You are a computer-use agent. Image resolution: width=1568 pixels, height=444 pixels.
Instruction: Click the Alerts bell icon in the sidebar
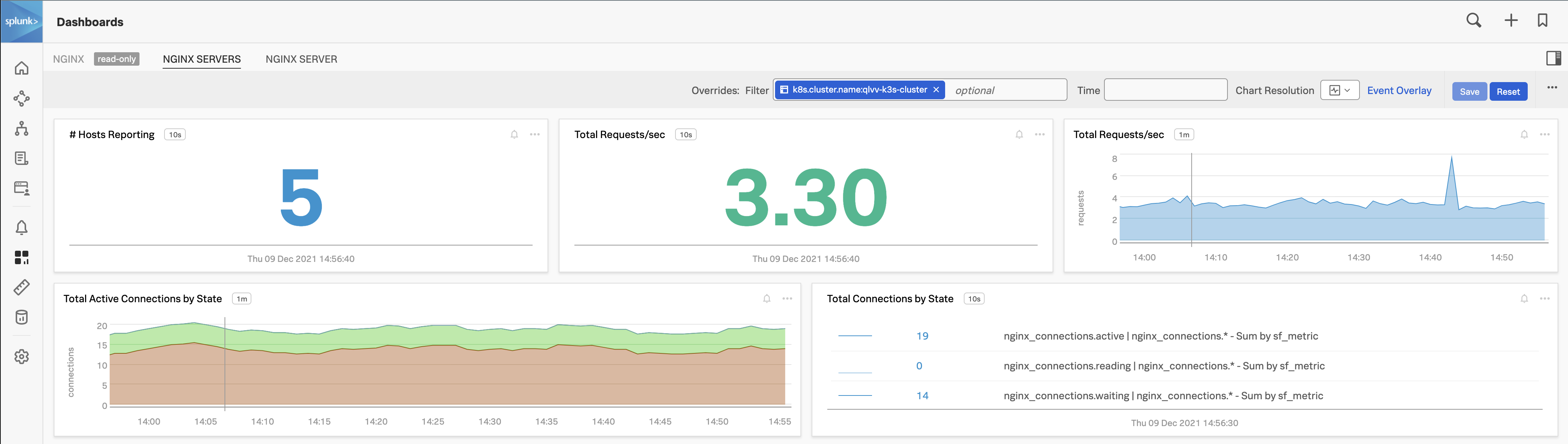point(21,227)
